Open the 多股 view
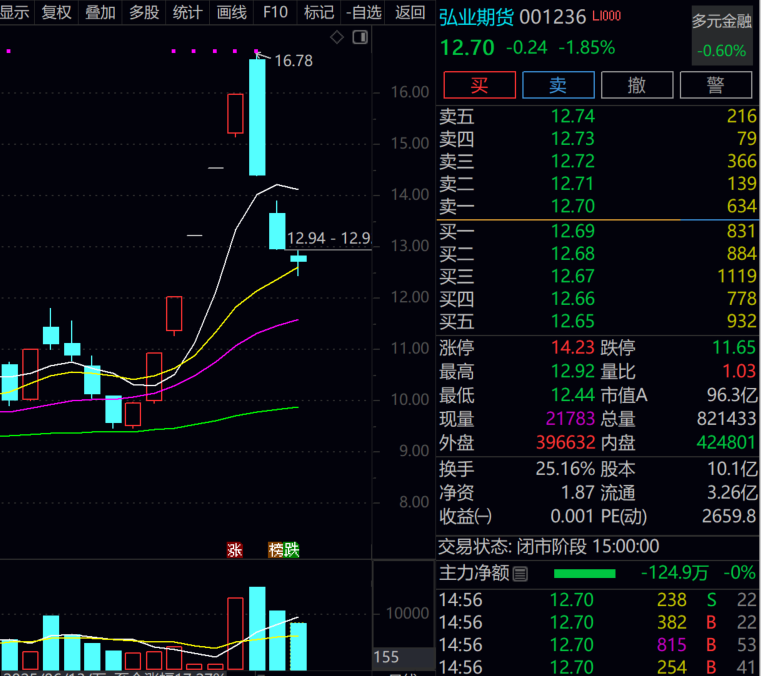The width and height of the screenshot is (761, 676). click(144, 12)
